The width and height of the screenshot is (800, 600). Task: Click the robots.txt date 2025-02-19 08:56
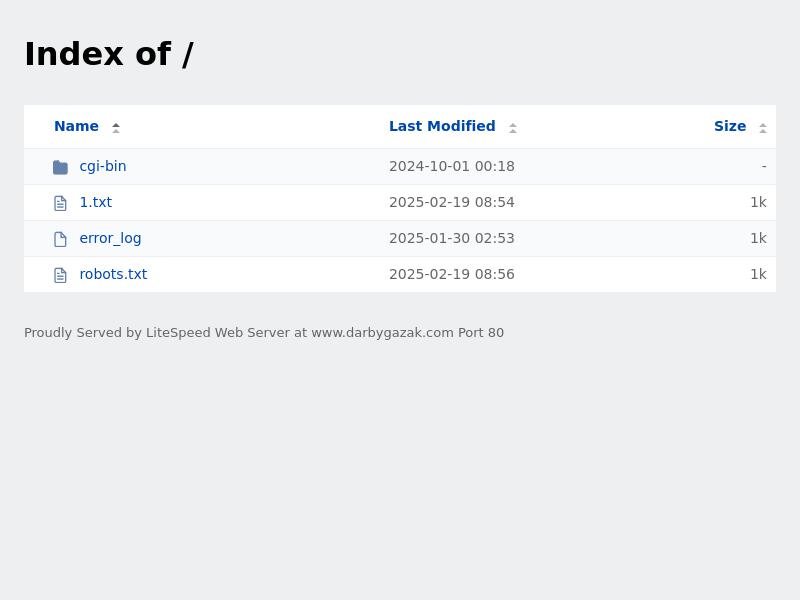[x=452, y=274]
